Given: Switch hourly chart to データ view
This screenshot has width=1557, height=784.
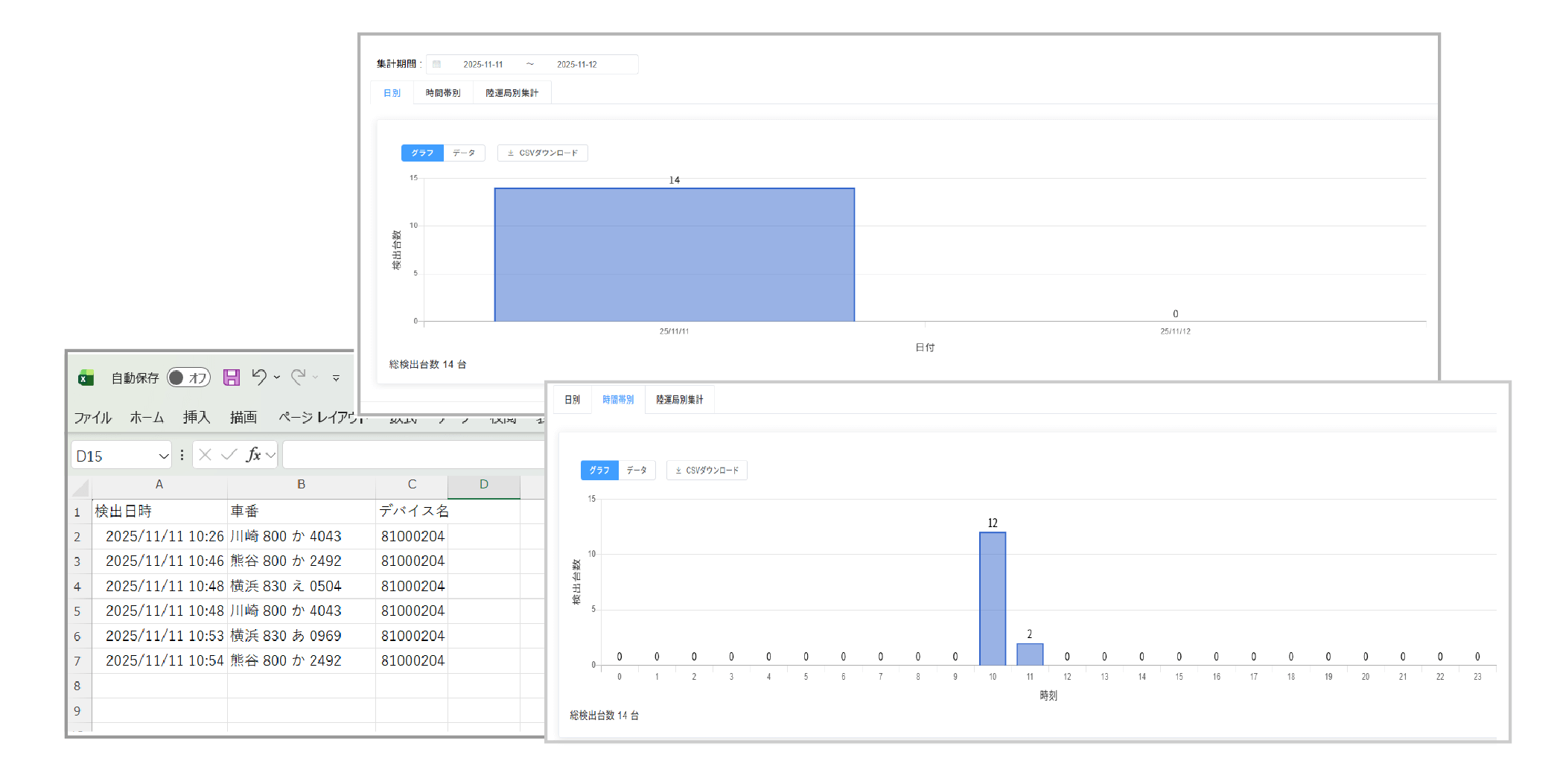Looking at the screenshot, I should click(637, 471).
